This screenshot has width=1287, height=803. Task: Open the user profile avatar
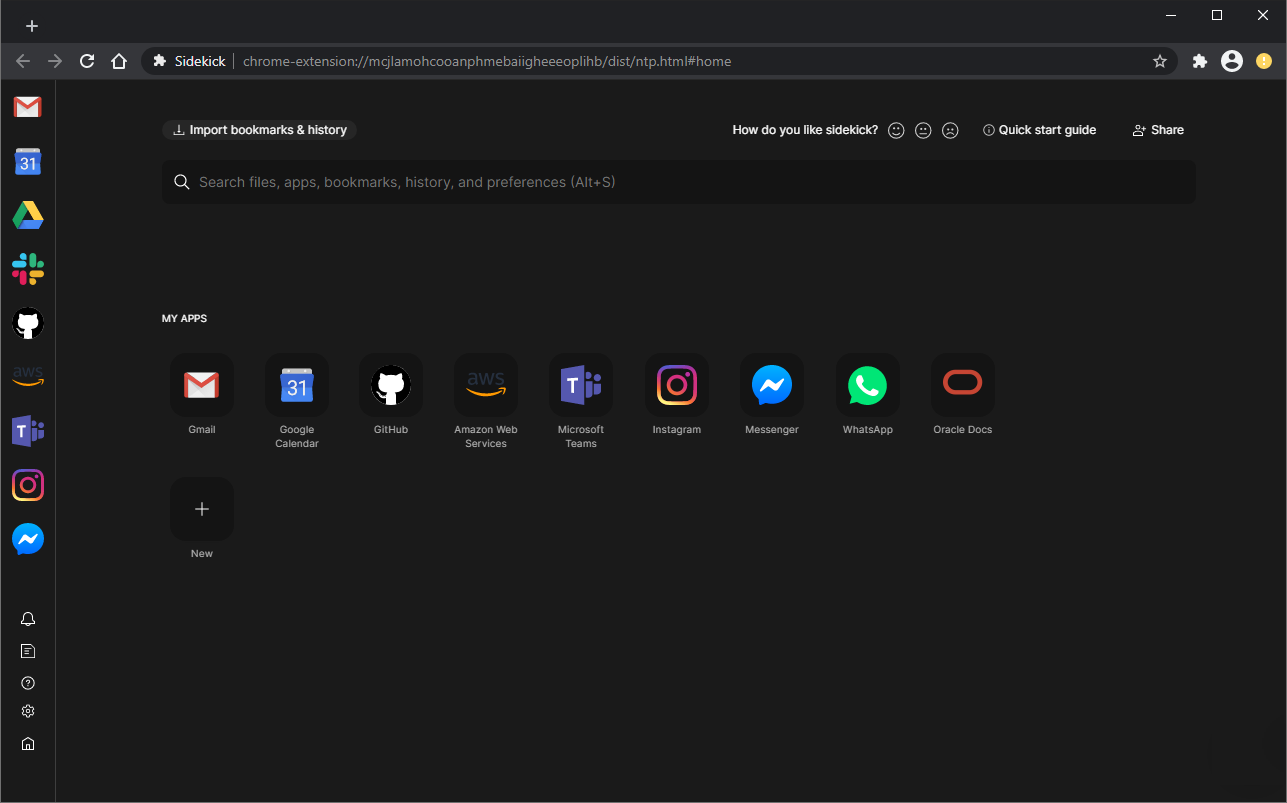coord(1232,61)
